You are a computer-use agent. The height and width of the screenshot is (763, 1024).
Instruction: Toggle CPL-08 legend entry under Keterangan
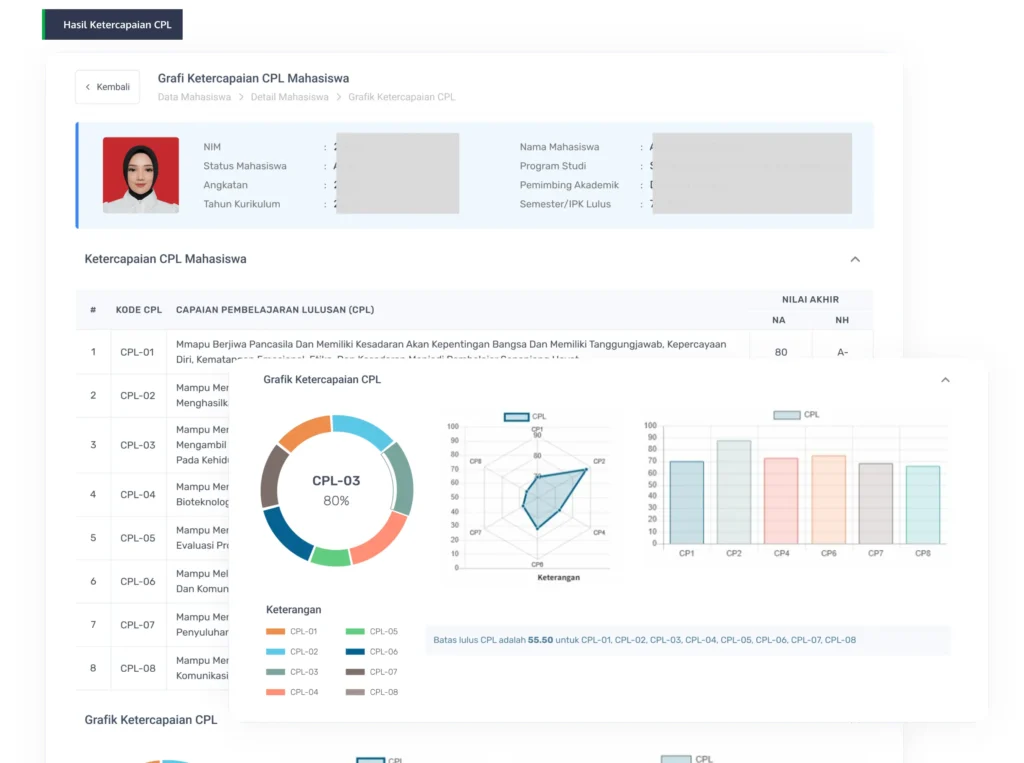pyautogui.click(x=372, y=692)
